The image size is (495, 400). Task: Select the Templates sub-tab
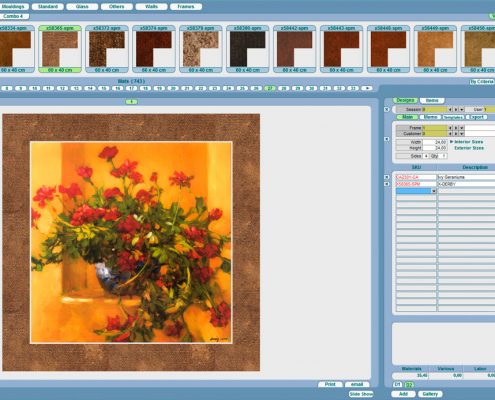(x=453, y=117)
